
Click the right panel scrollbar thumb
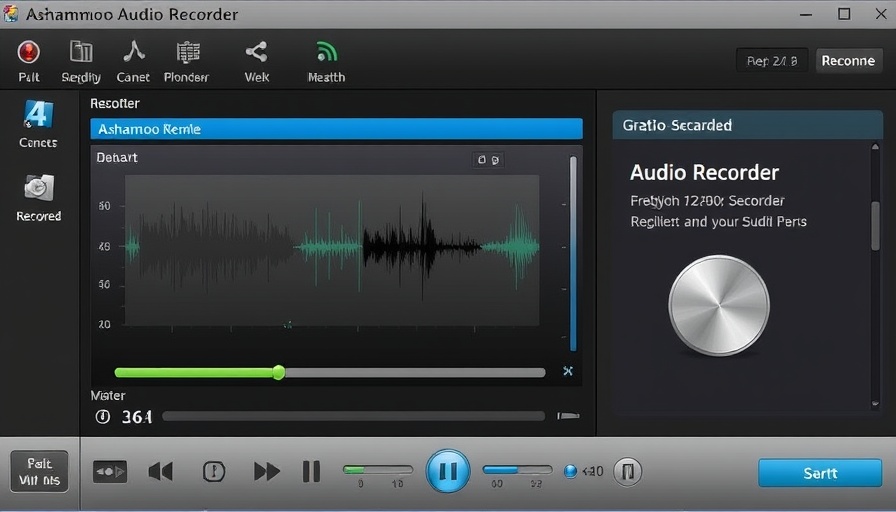click(875, 226)
